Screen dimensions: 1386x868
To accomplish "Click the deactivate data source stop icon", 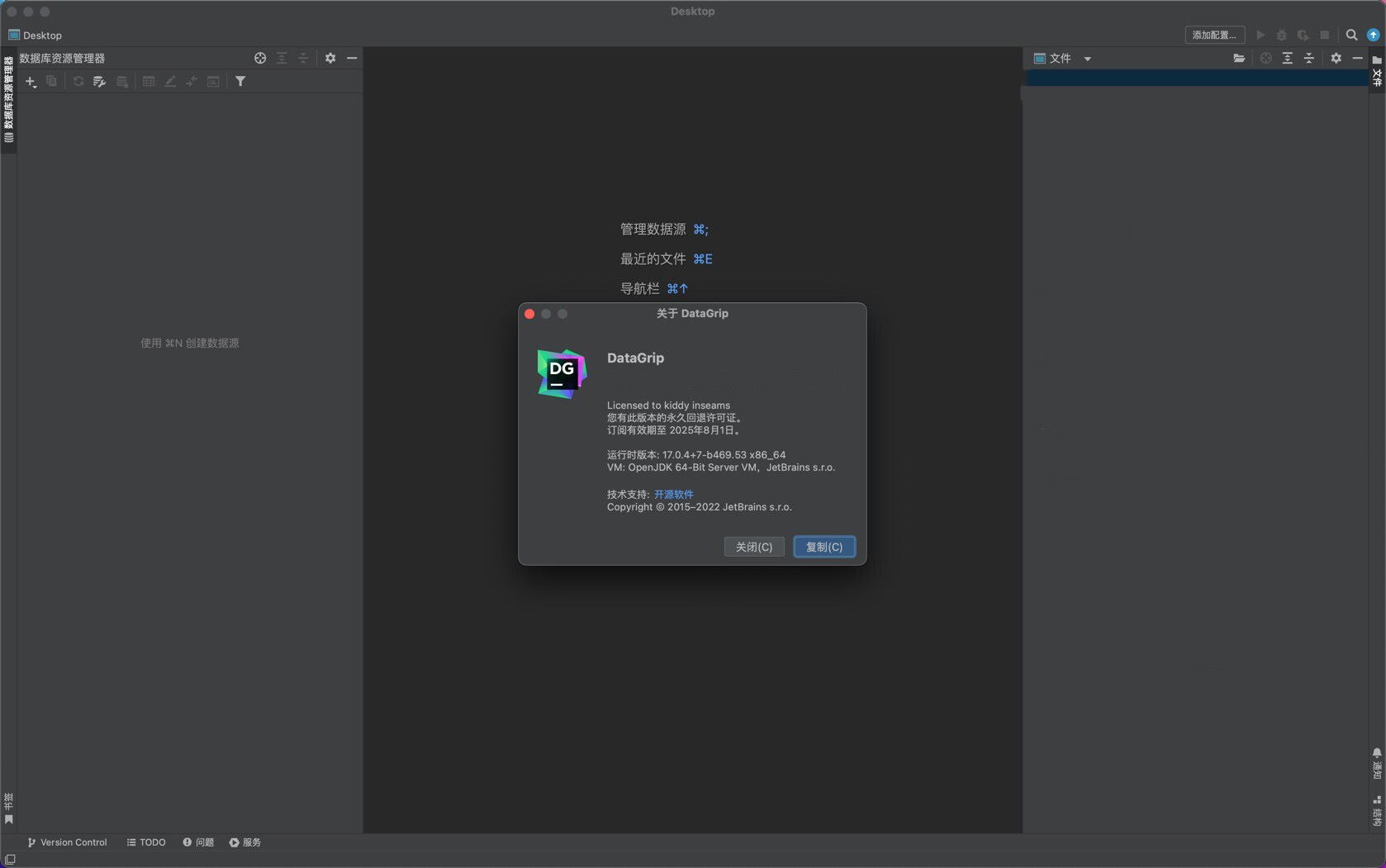I will coord(122,81).
